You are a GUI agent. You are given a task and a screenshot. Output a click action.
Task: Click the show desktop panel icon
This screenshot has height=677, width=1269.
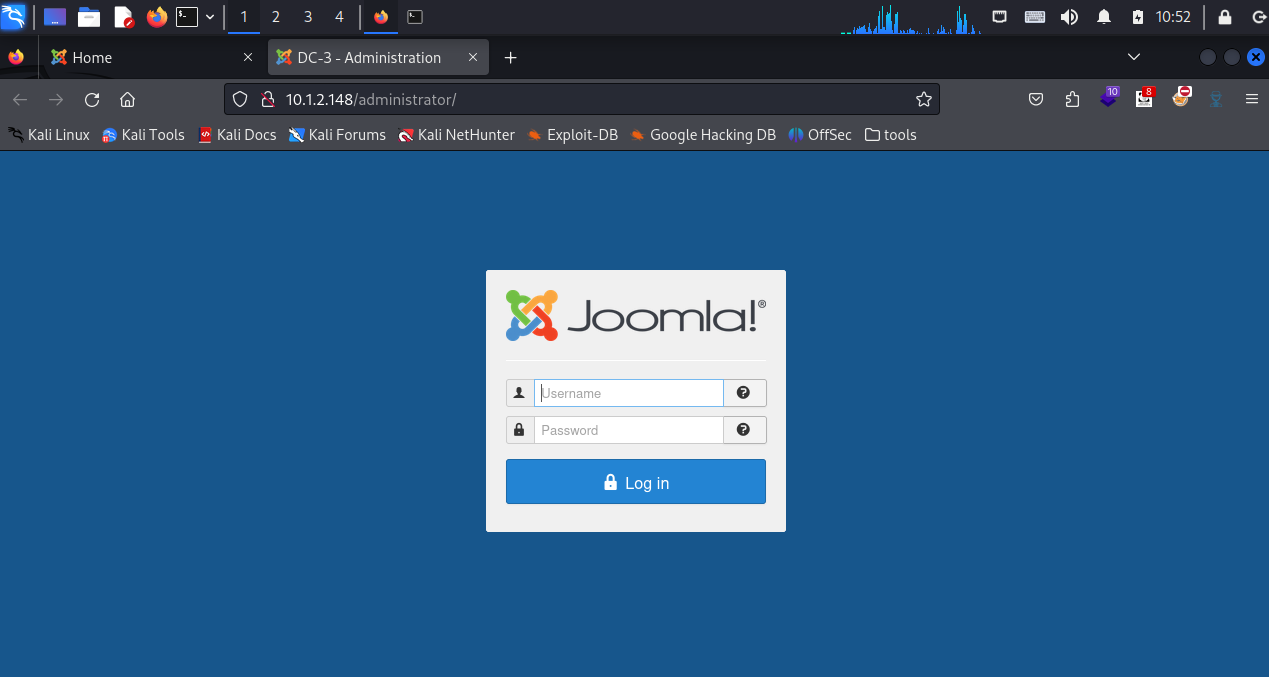[x=55, y=17]
